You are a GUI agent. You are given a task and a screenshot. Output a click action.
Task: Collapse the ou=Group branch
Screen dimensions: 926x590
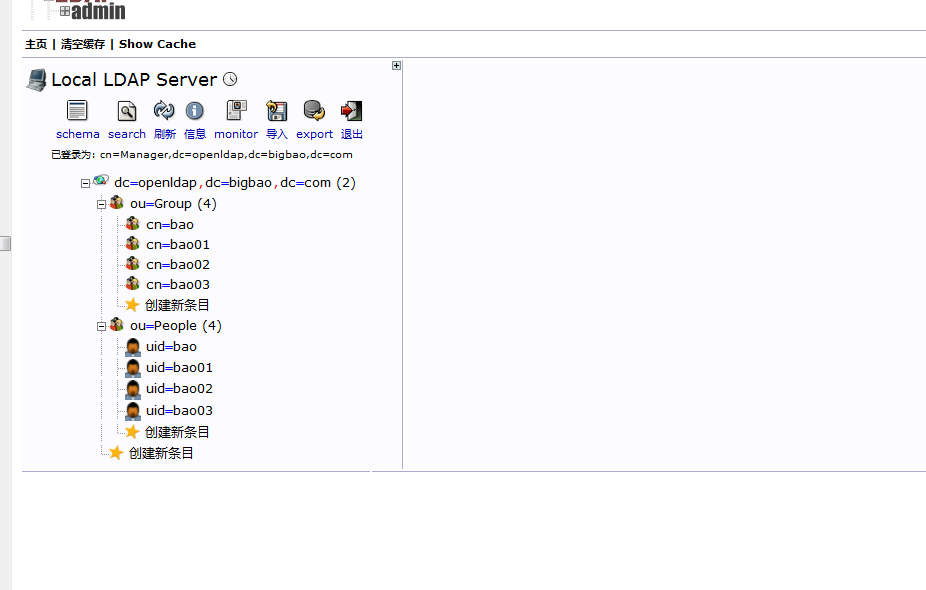pos(102,204)
